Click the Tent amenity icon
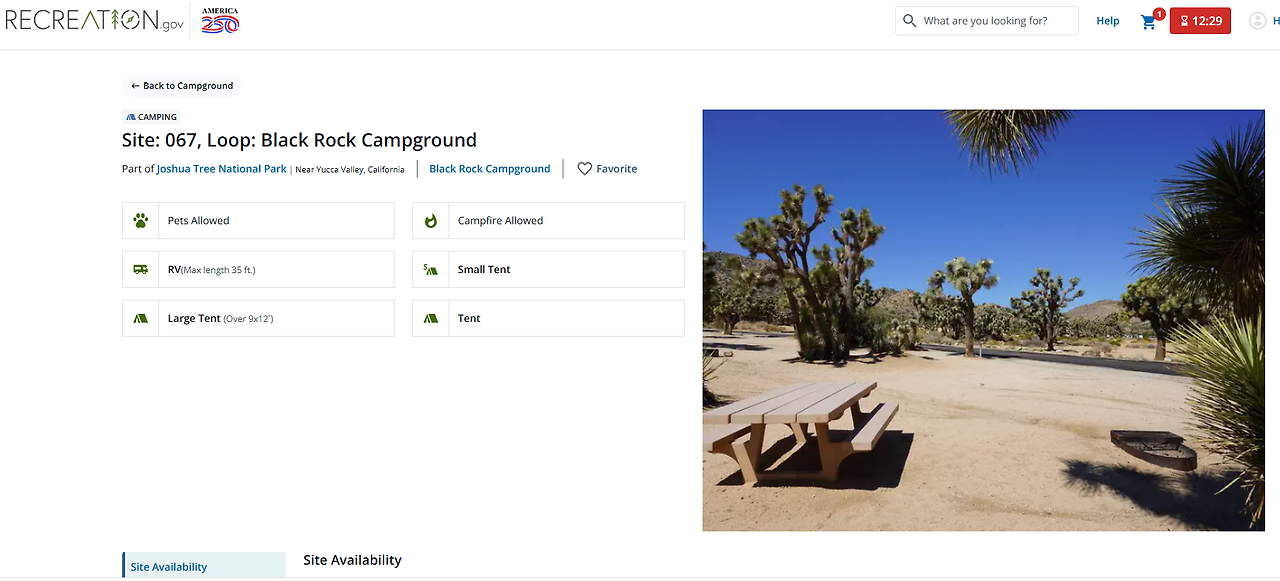Image resolution: width=1280 pixels, height=581 pixels. [x=431, y=319]
